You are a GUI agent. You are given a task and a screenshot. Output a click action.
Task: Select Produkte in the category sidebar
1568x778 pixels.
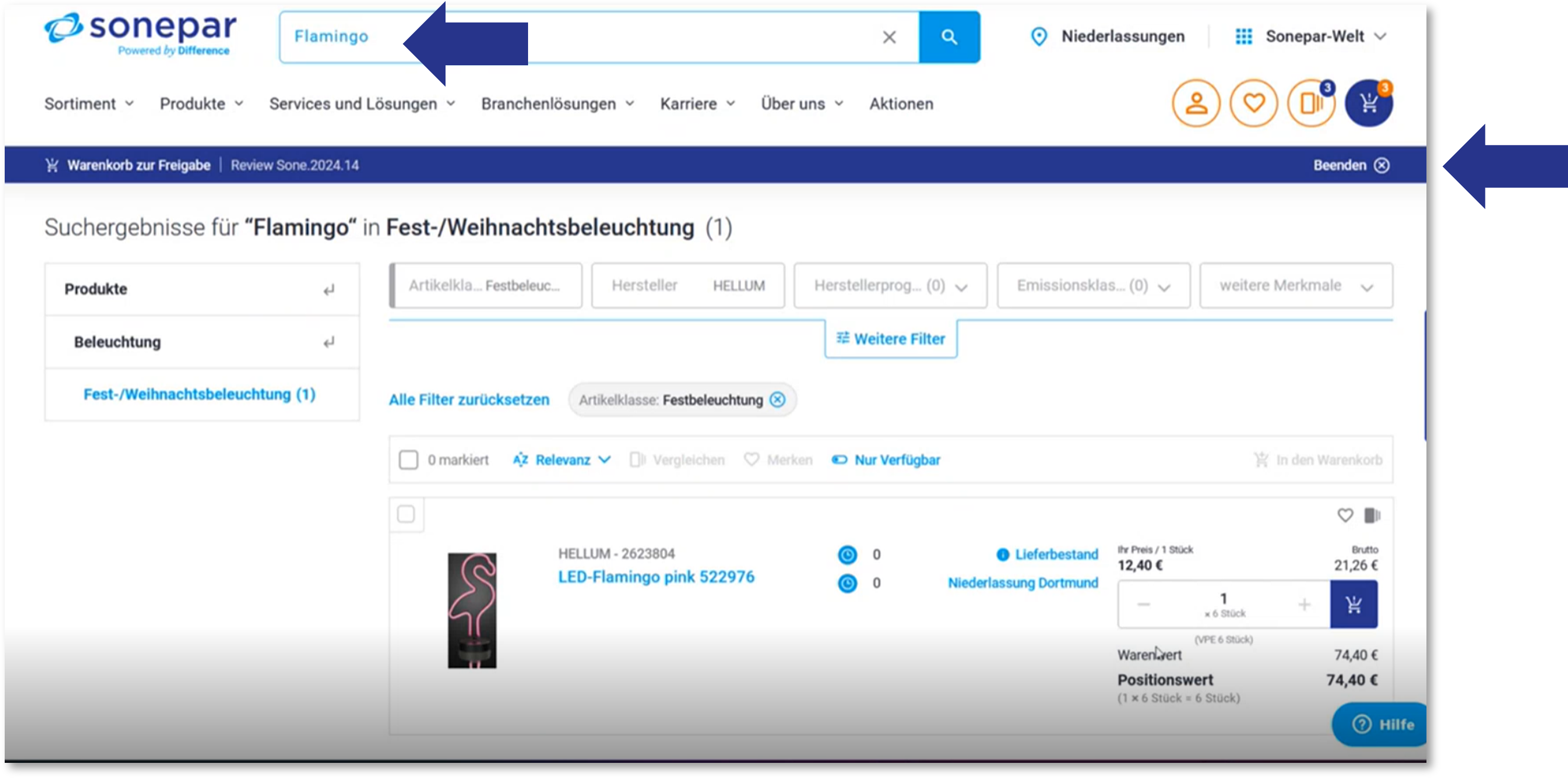pyautogui.click(x=96, y=288)
